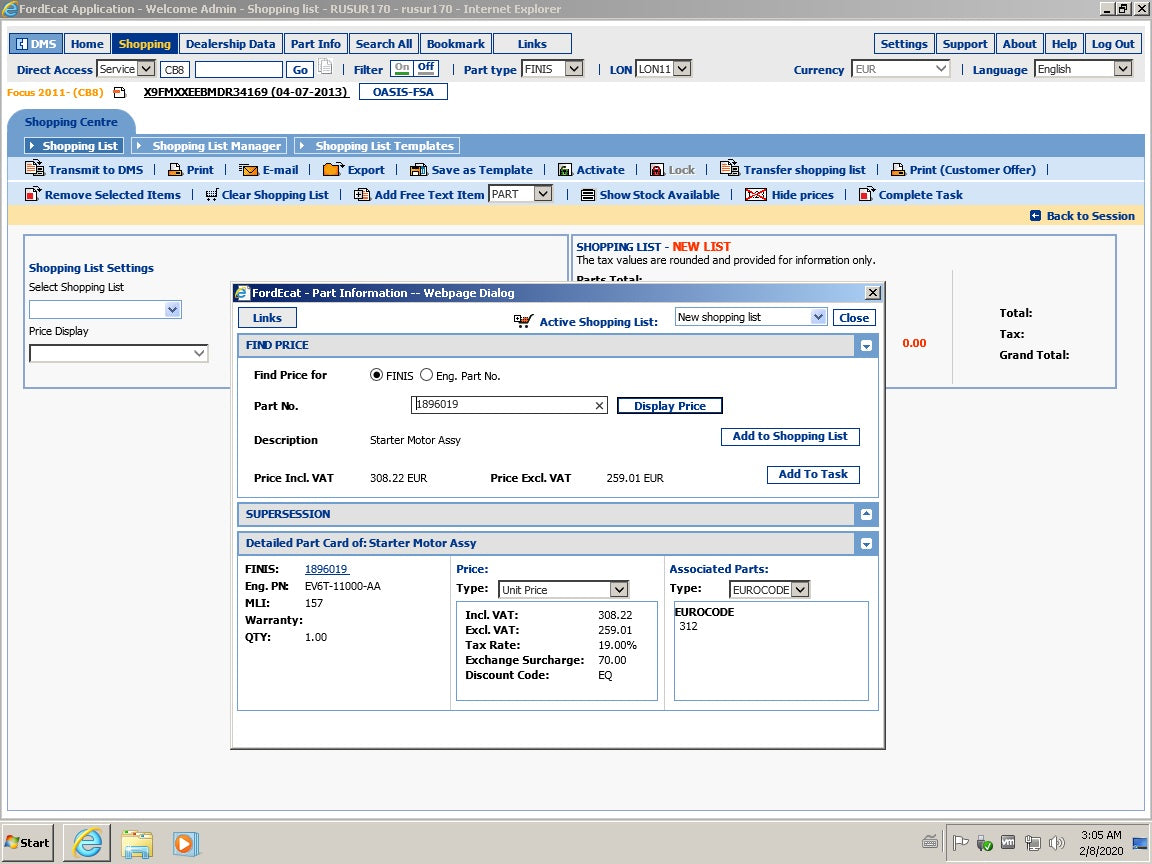Viewport: 1152px width, 864px height.
Task: Click the Transmit to DMS icon
Action: 35,168
